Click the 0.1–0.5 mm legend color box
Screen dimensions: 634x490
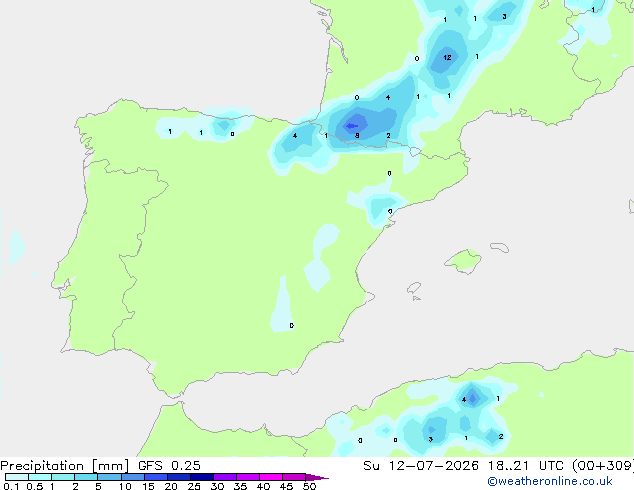[x=17, y=477]
